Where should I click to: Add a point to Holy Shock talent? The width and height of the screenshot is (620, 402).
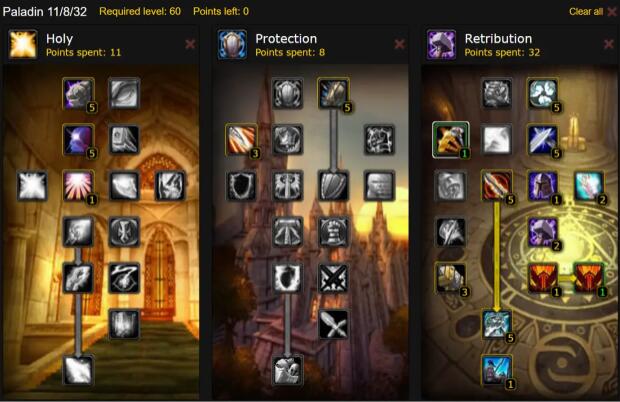(78, 370)
